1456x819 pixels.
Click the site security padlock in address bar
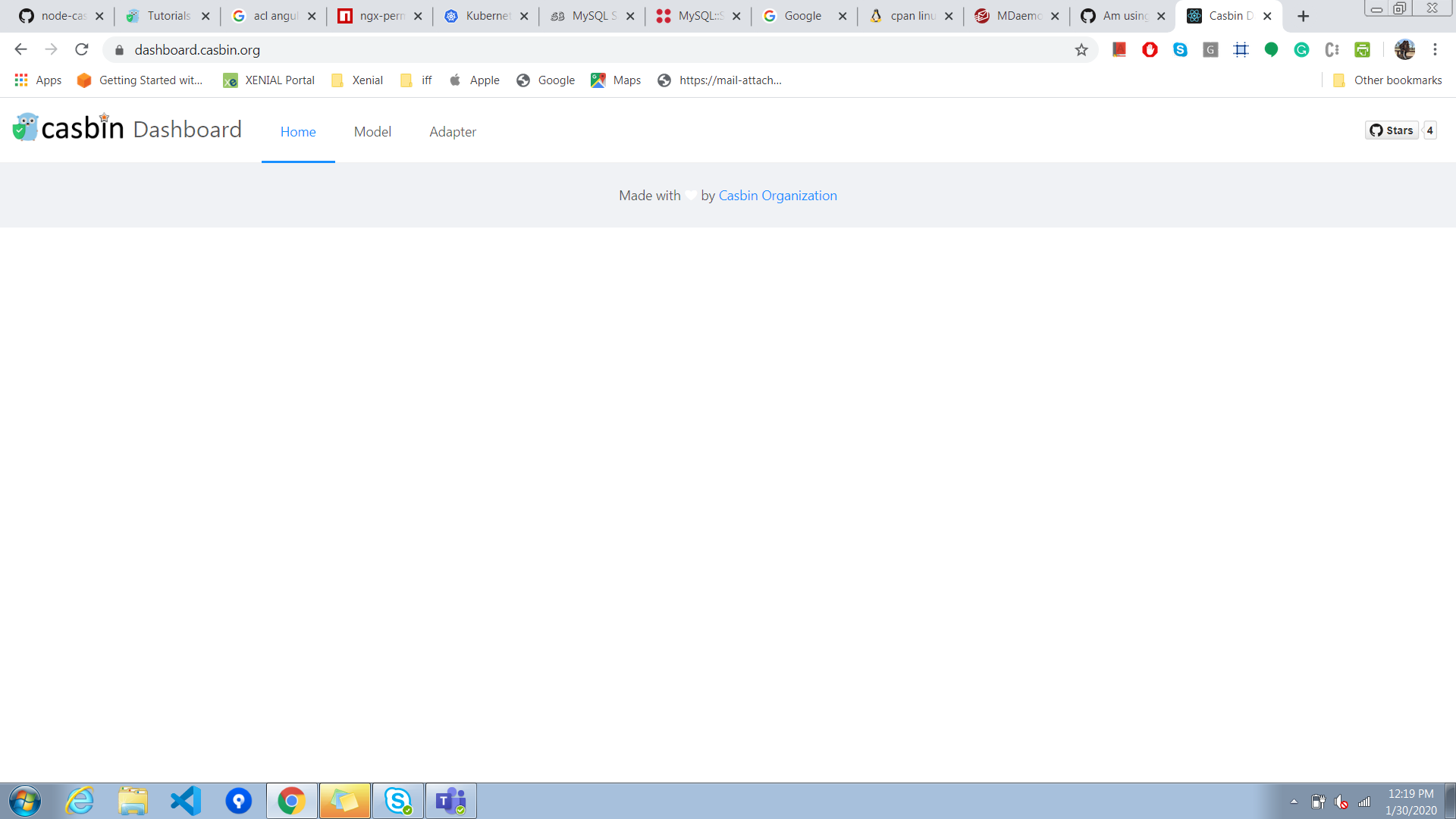(118, 49)
